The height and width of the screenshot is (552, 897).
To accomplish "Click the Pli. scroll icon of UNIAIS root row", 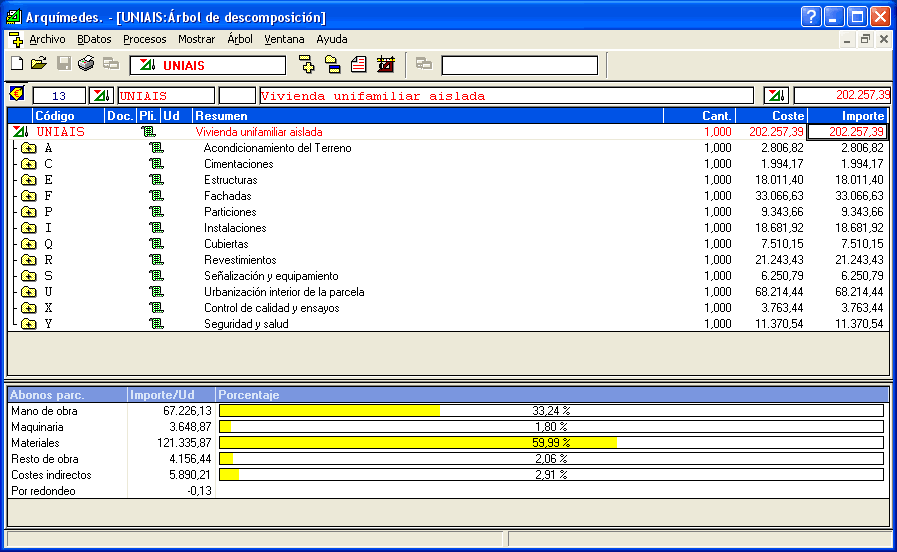I will pyautogui.click(x=148, y=132).
